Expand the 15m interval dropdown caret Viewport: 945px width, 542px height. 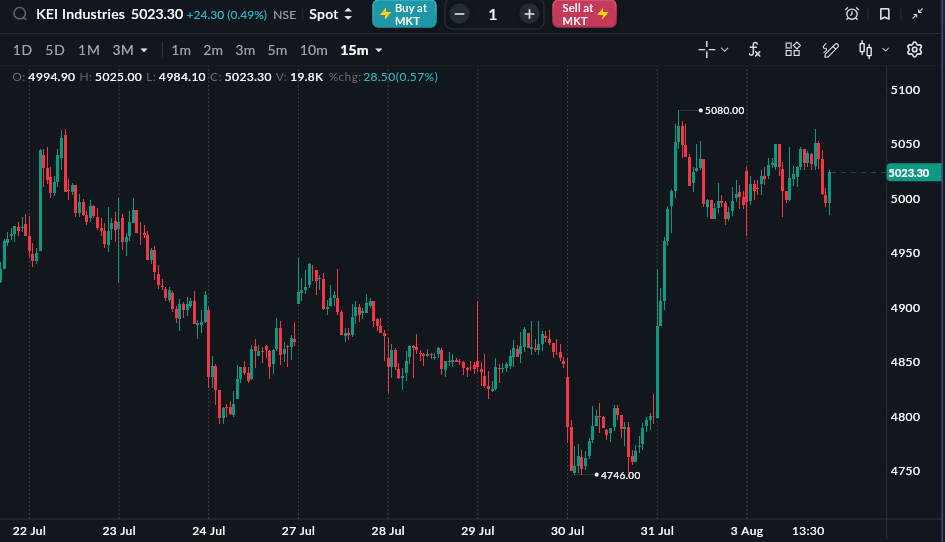(x=378, y=51)
